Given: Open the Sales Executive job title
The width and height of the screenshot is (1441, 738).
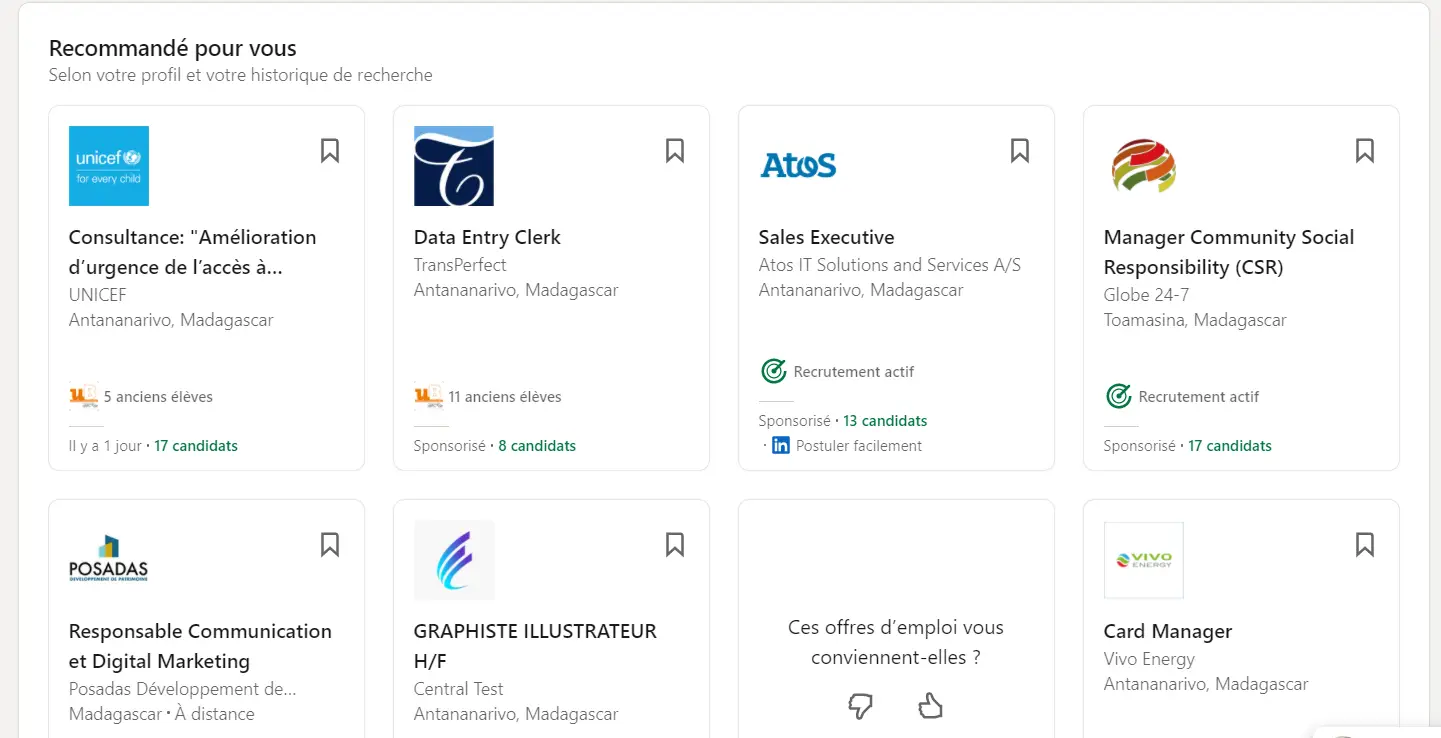Looking at the screenshot, I should click(826, 237).
